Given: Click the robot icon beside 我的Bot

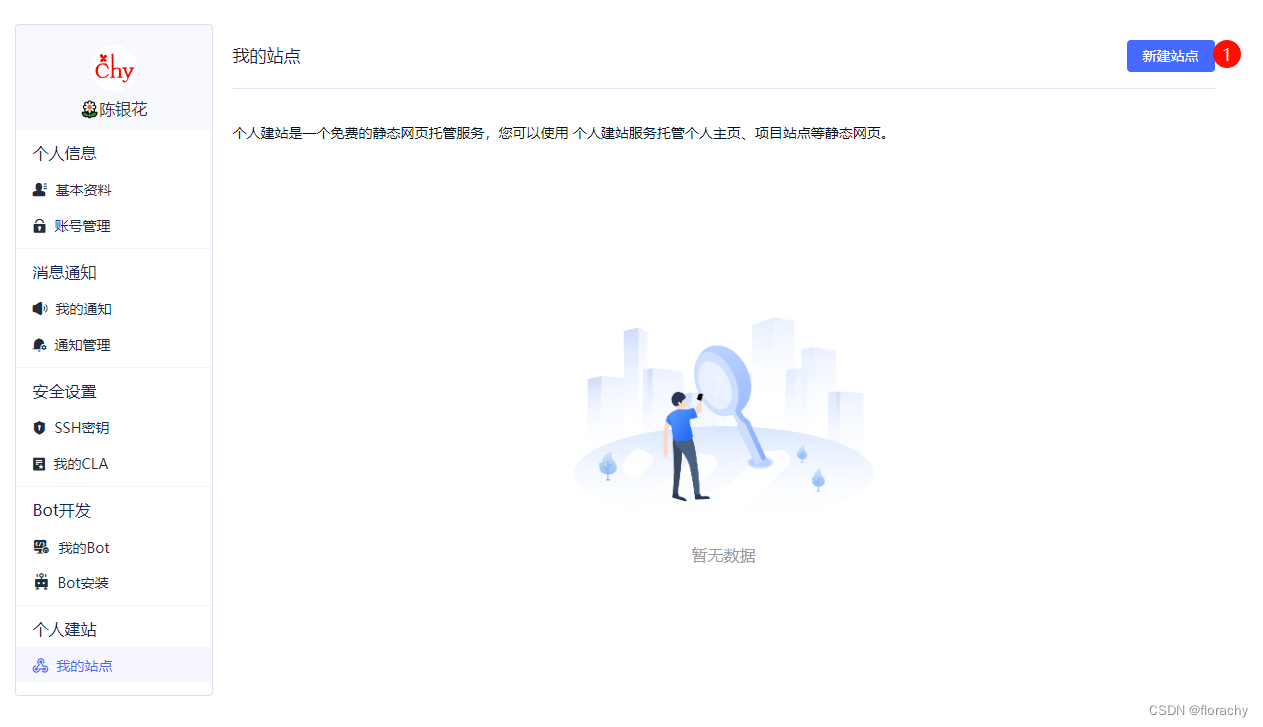Looking at the screenshot, I should pos(41,547).
